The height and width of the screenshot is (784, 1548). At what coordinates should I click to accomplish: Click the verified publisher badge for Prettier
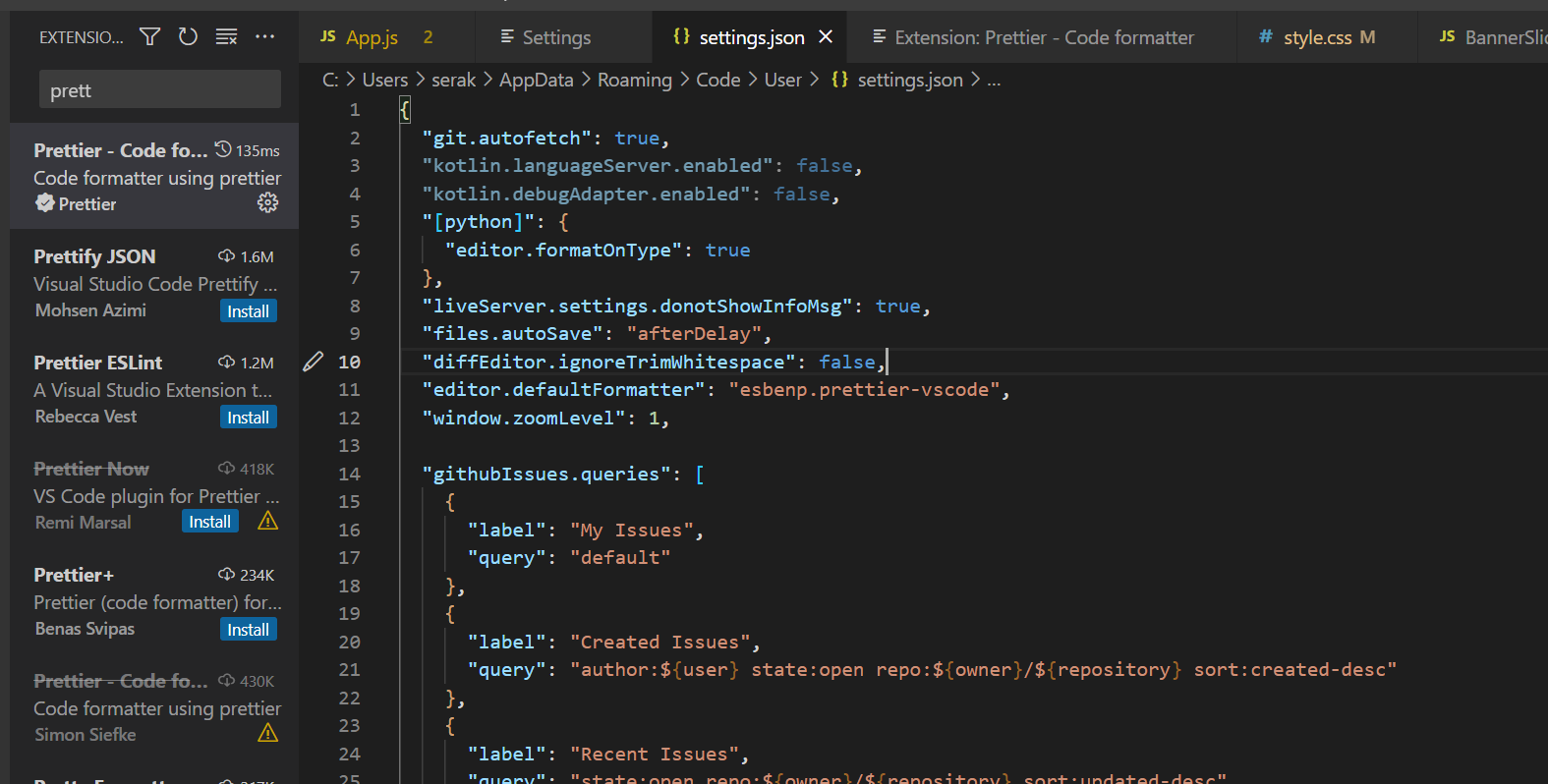(44, 203)
